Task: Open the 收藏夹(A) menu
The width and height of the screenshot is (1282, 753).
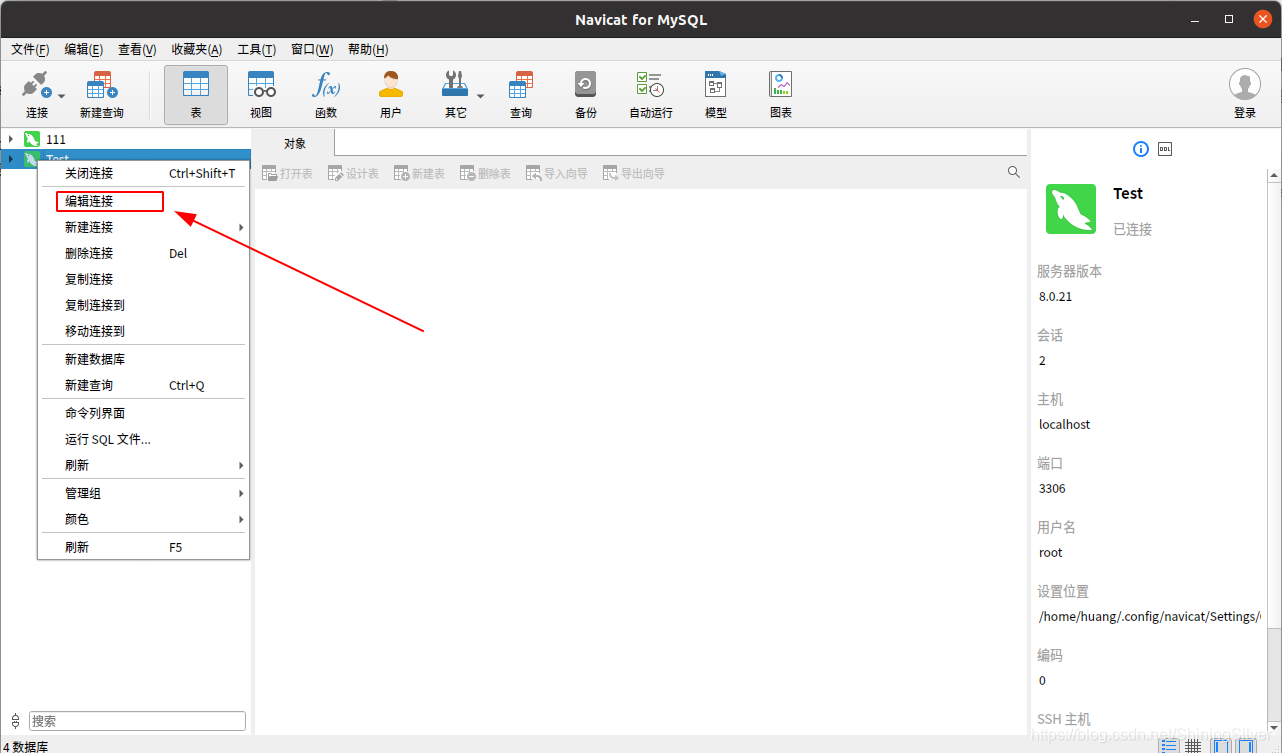Action: coord(197,49)
